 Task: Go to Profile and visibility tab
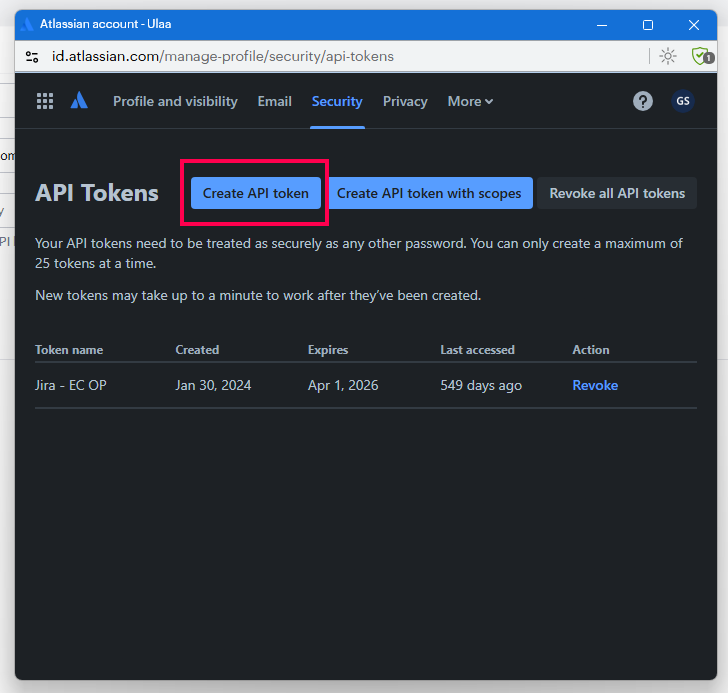[175, 101]
